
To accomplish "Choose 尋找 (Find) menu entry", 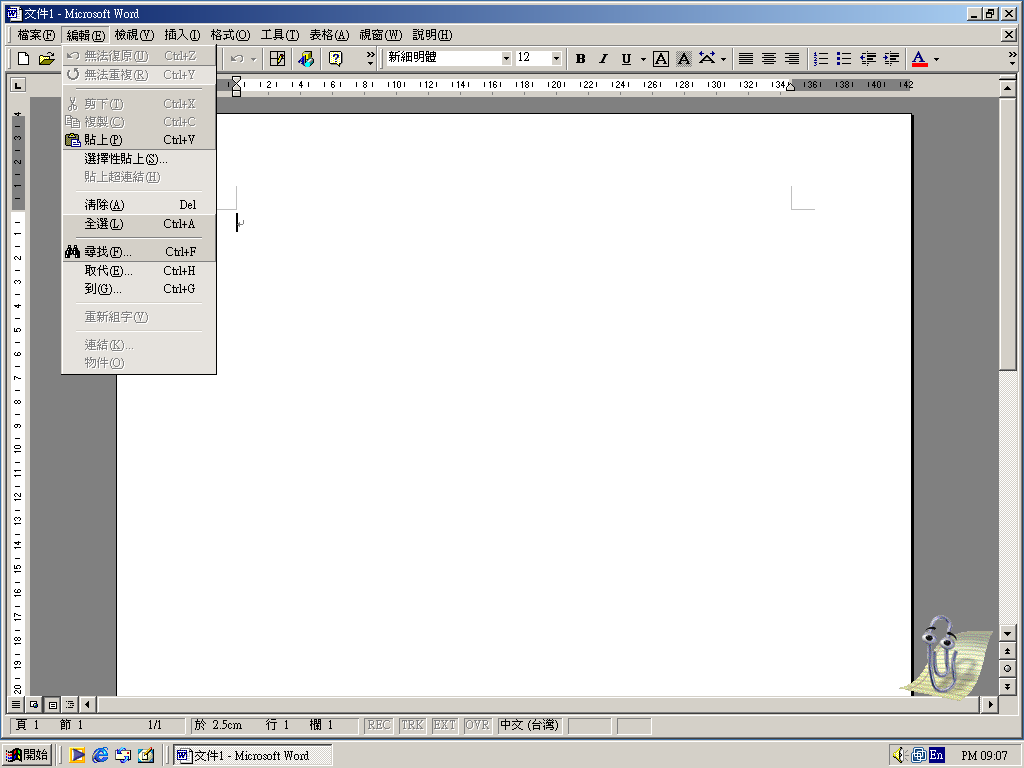I will point(139,251).
